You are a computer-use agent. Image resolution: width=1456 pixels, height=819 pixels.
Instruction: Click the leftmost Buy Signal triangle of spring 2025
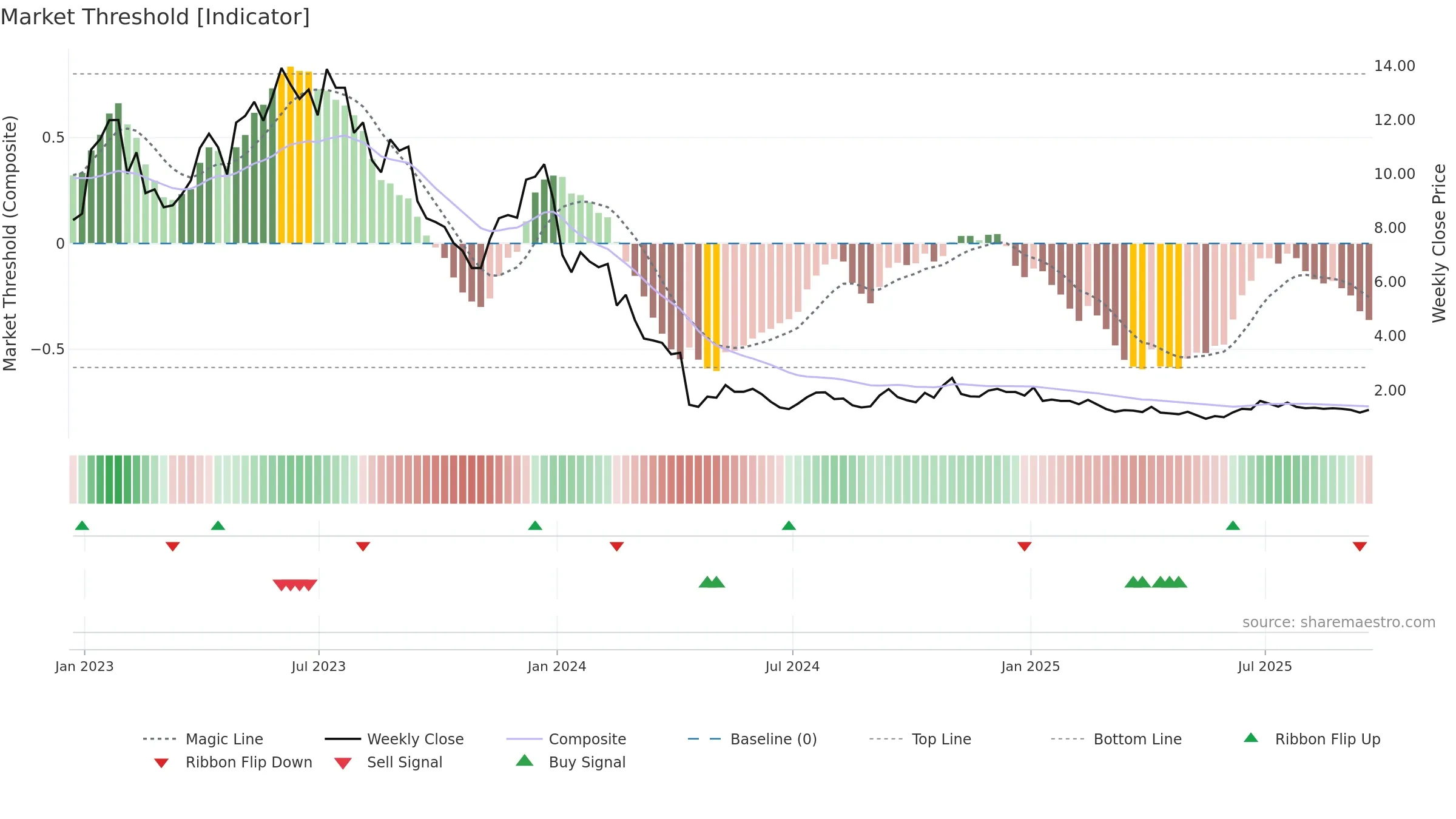[x=1132, y=582]
